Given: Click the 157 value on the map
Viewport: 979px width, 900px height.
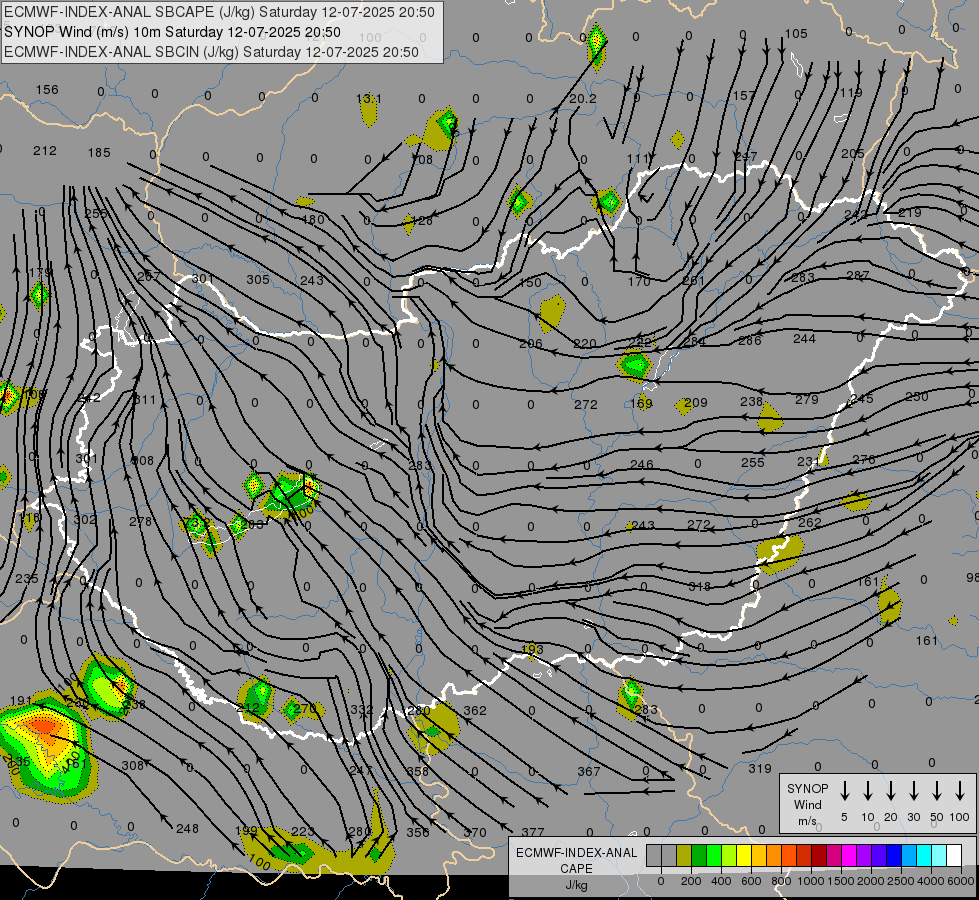Looking at the screenshot, I should [744, 95].
